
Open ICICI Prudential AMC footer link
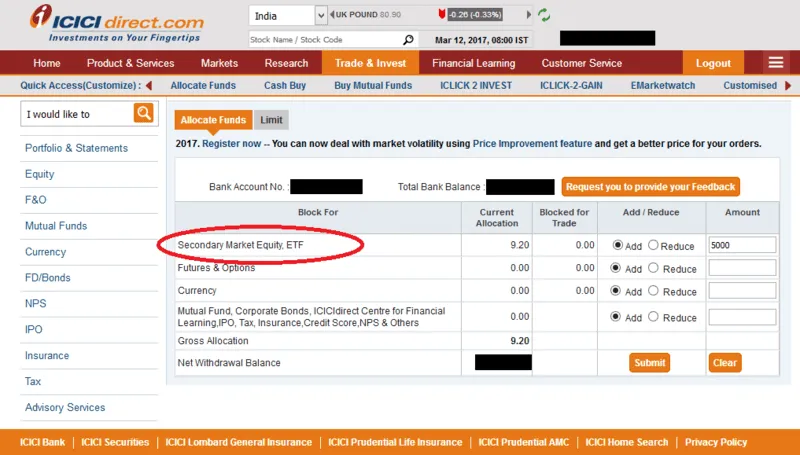pyautogui.click(x=523, y=442)
